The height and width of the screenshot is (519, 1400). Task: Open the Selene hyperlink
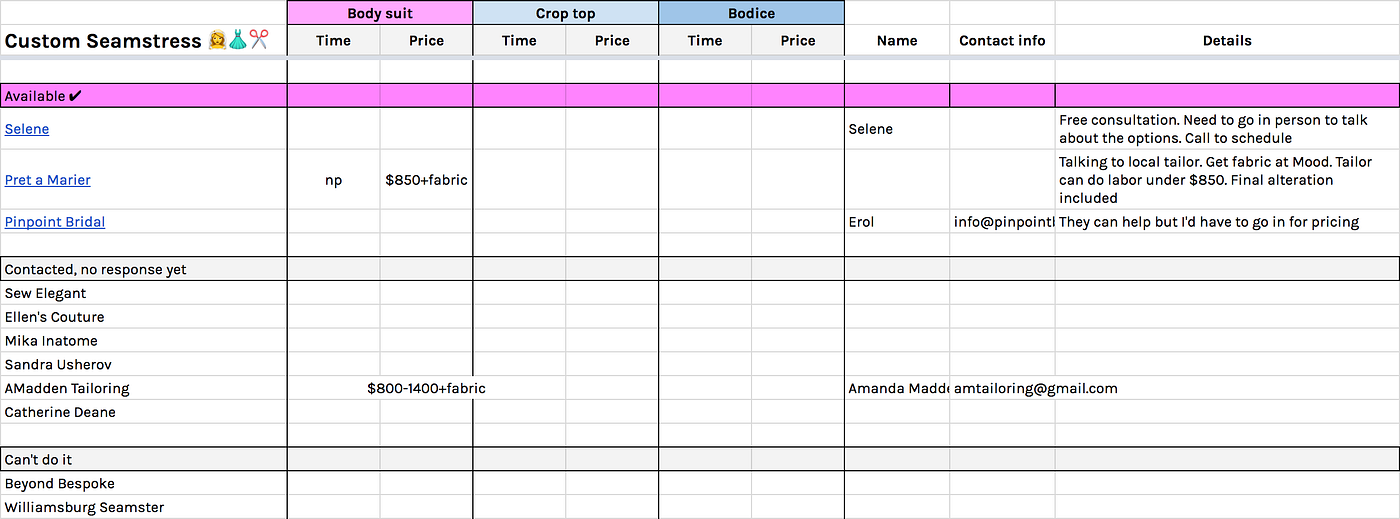point(27,129)
